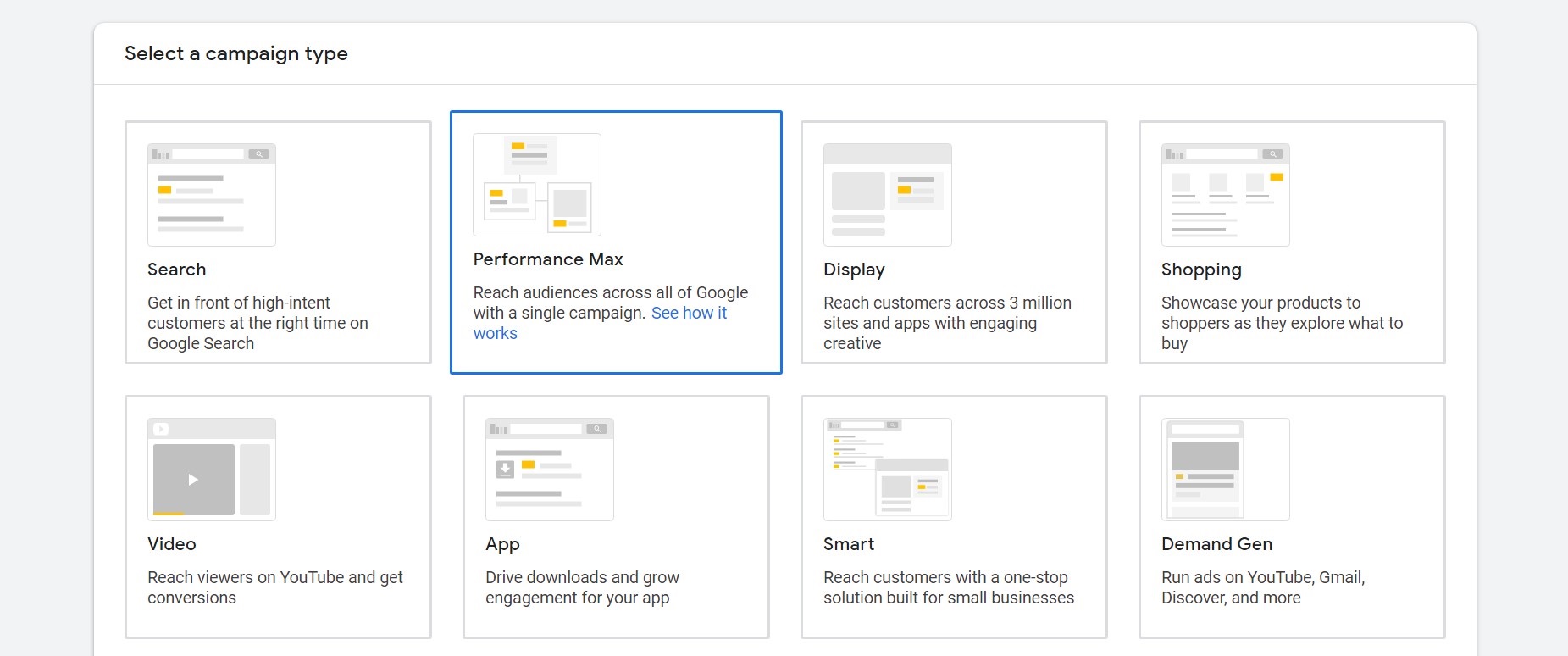This screenshot has height=656, width=1568.
Task: Select the Shopping title text
Action: coord(1201,270)
